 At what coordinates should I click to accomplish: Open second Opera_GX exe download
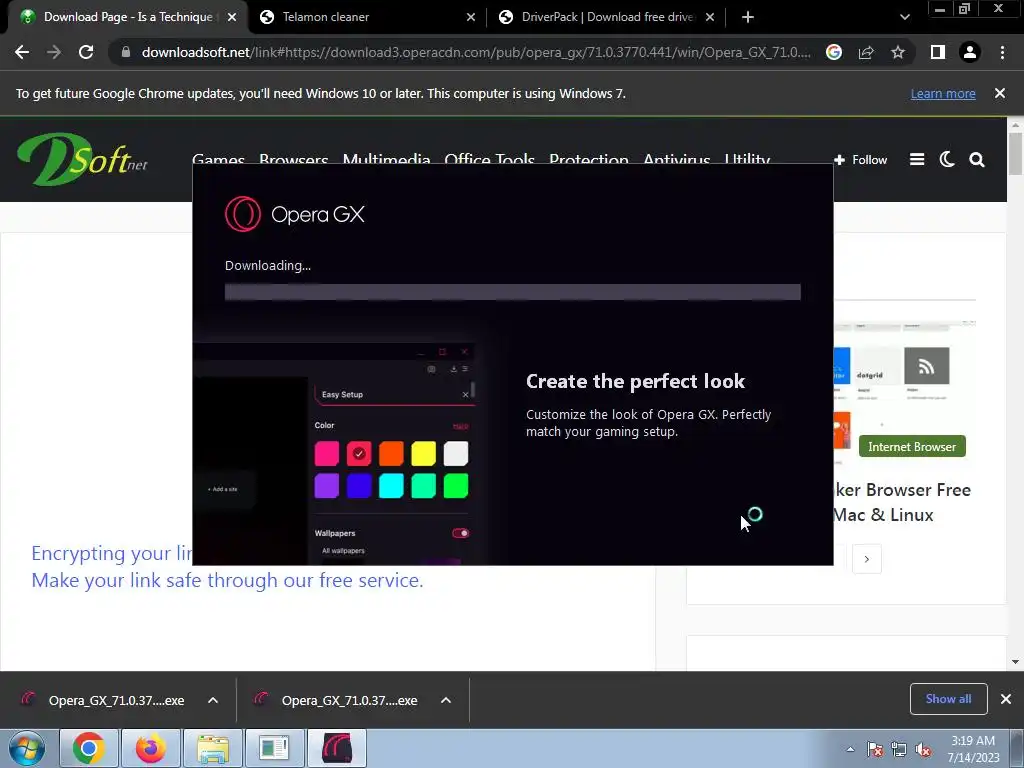point(349,700)
